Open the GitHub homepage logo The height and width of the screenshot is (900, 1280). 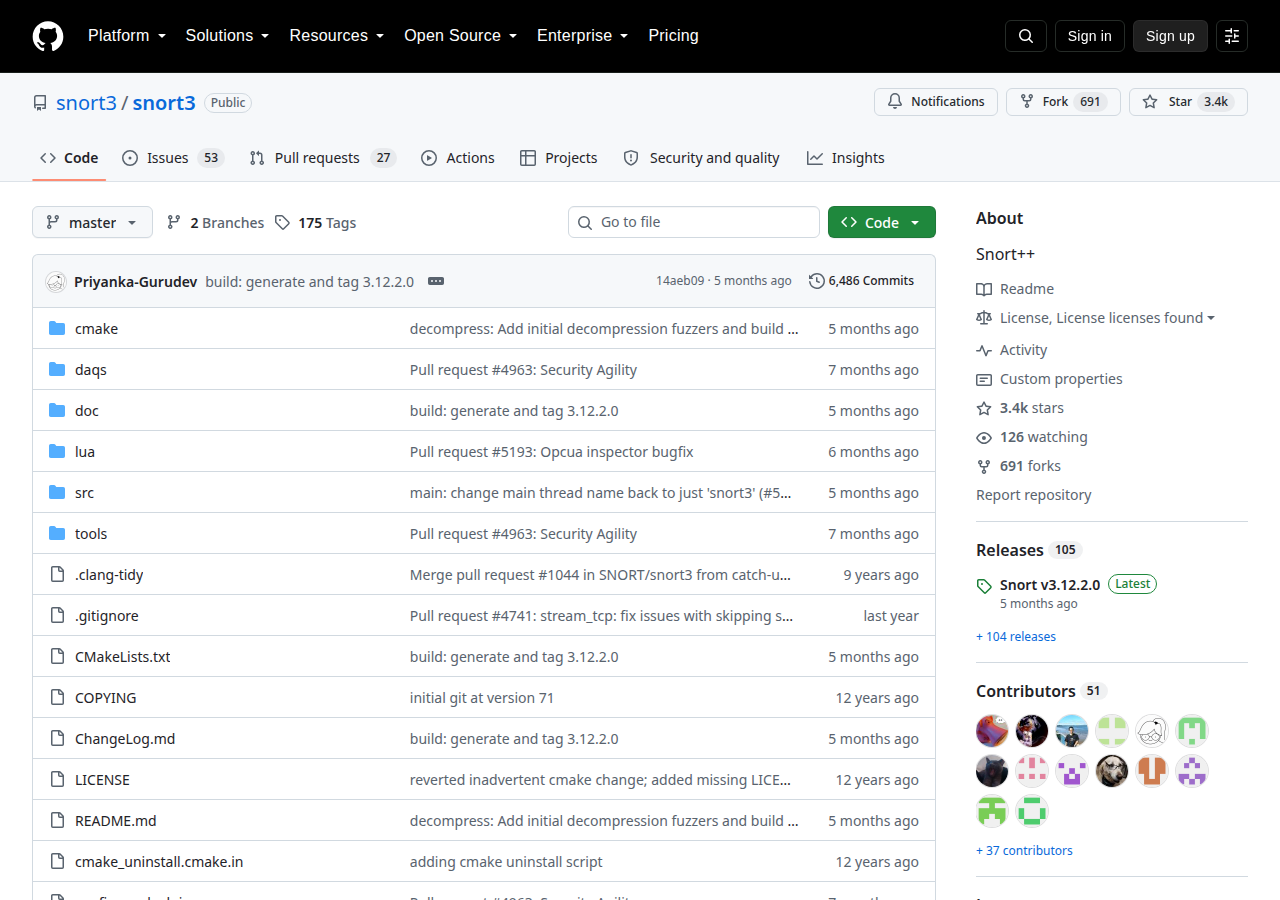coord(48,36)
